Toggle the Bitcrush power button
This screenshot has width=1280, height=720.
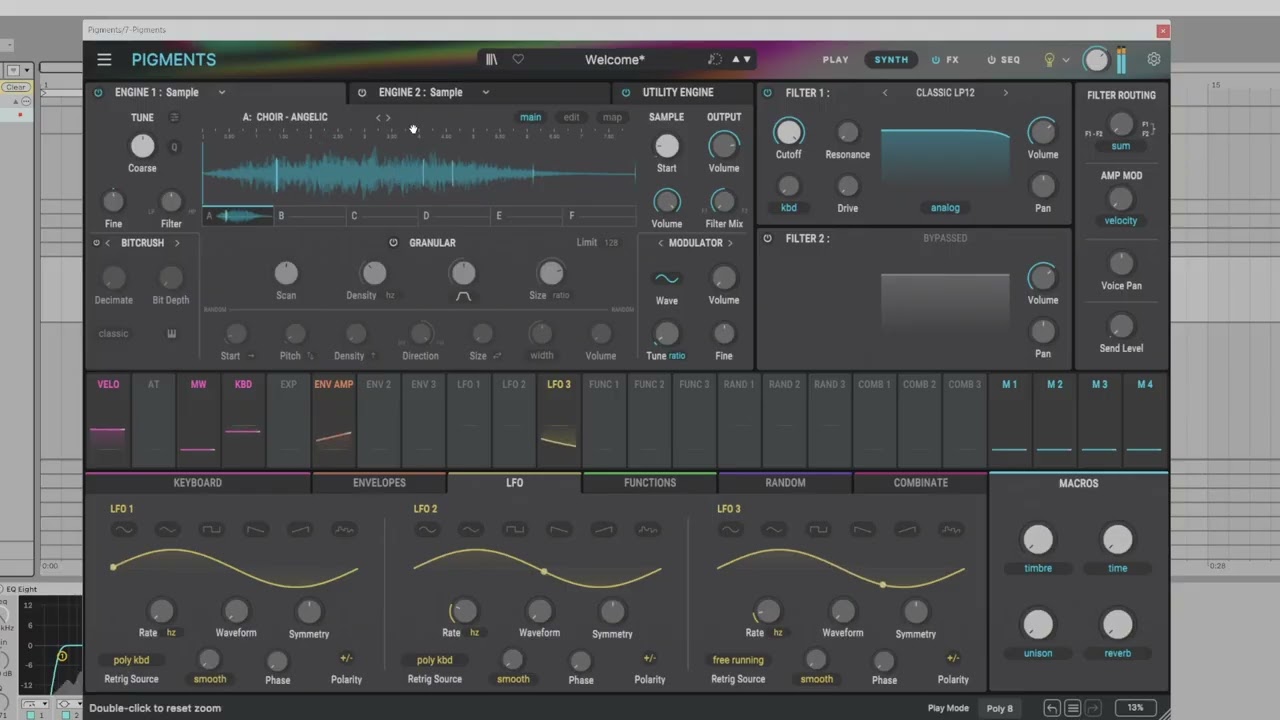(x=97, y=243)
